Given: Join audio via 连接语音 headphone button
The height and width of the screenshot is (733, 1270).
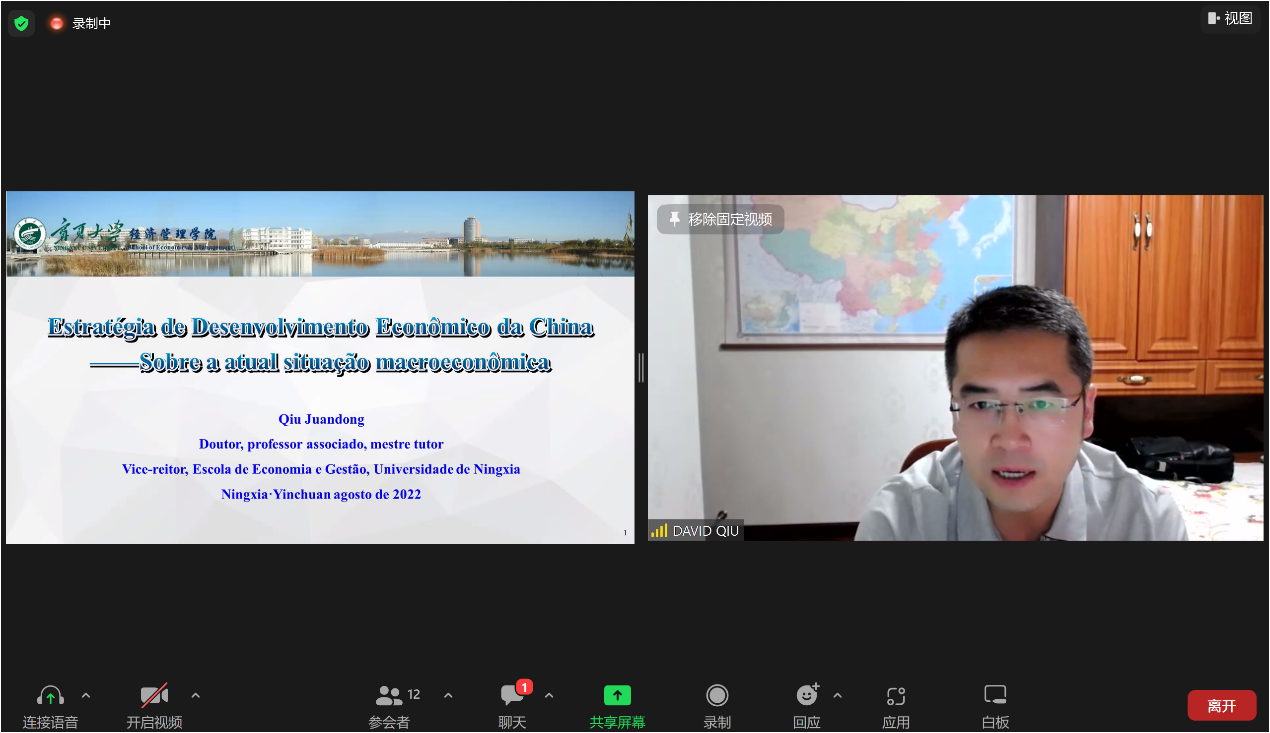Looking at the screenshot, I should [x=50, y=696].
